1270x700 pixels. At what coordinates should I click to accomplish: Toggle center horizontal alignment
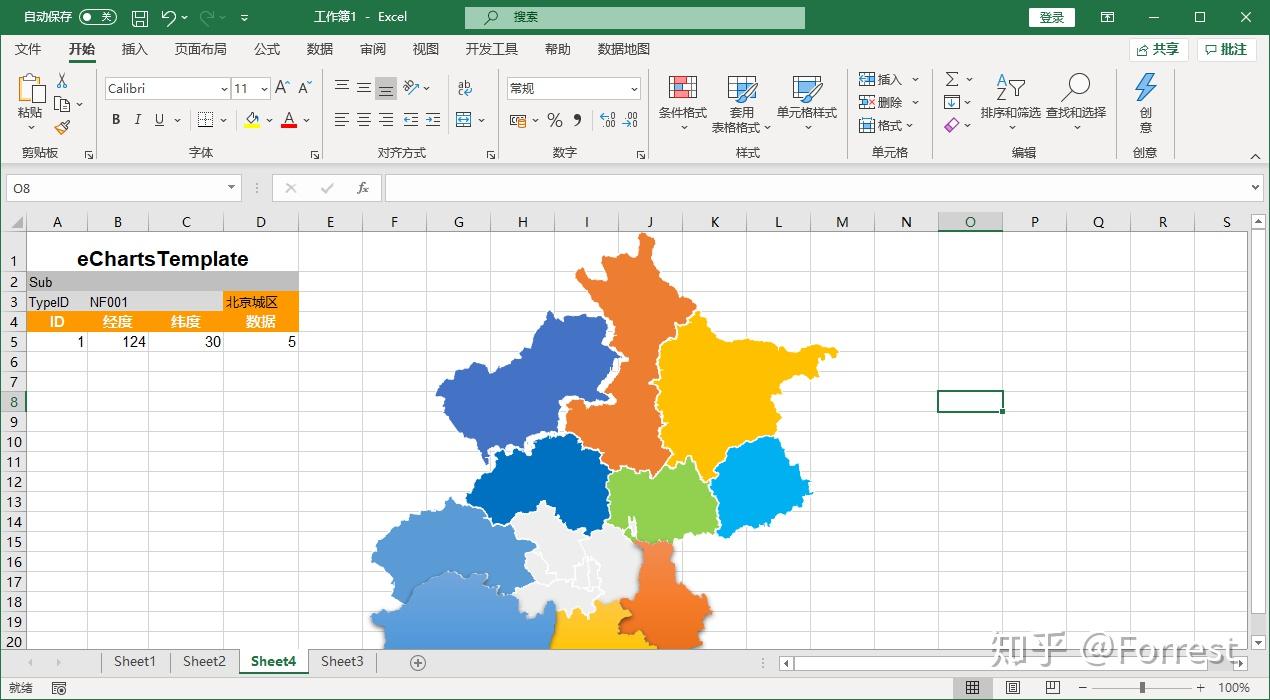point(364,120)
